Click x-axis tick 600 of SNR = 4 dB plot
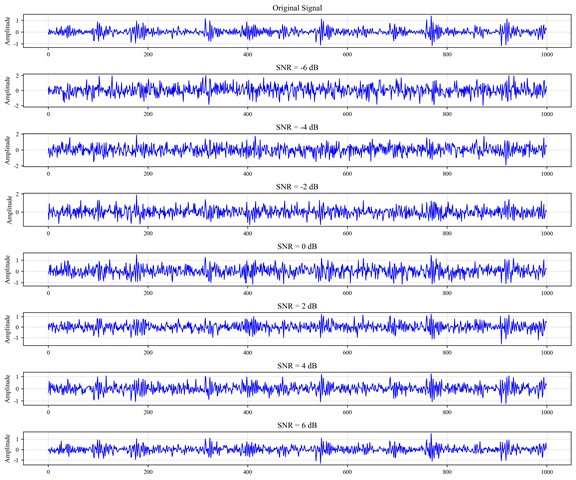The height and width of the screenshot is (480, 576). click(x=347, y=412)
